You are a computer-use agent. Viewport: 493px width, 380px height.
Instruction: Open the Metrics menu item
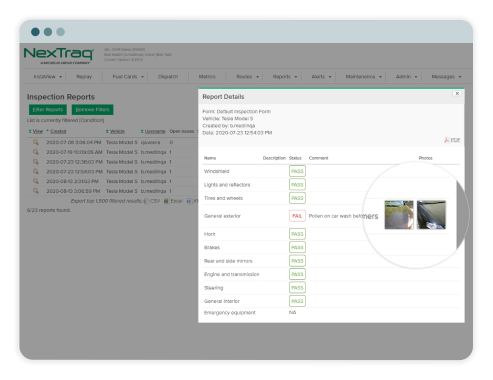click(x=207, y=77)
